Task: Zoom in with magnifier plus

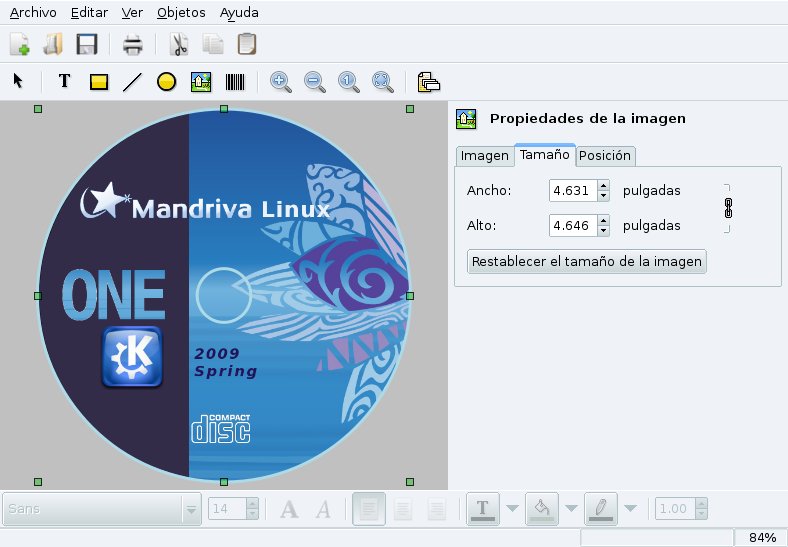Action: click(x=280, y=81)
